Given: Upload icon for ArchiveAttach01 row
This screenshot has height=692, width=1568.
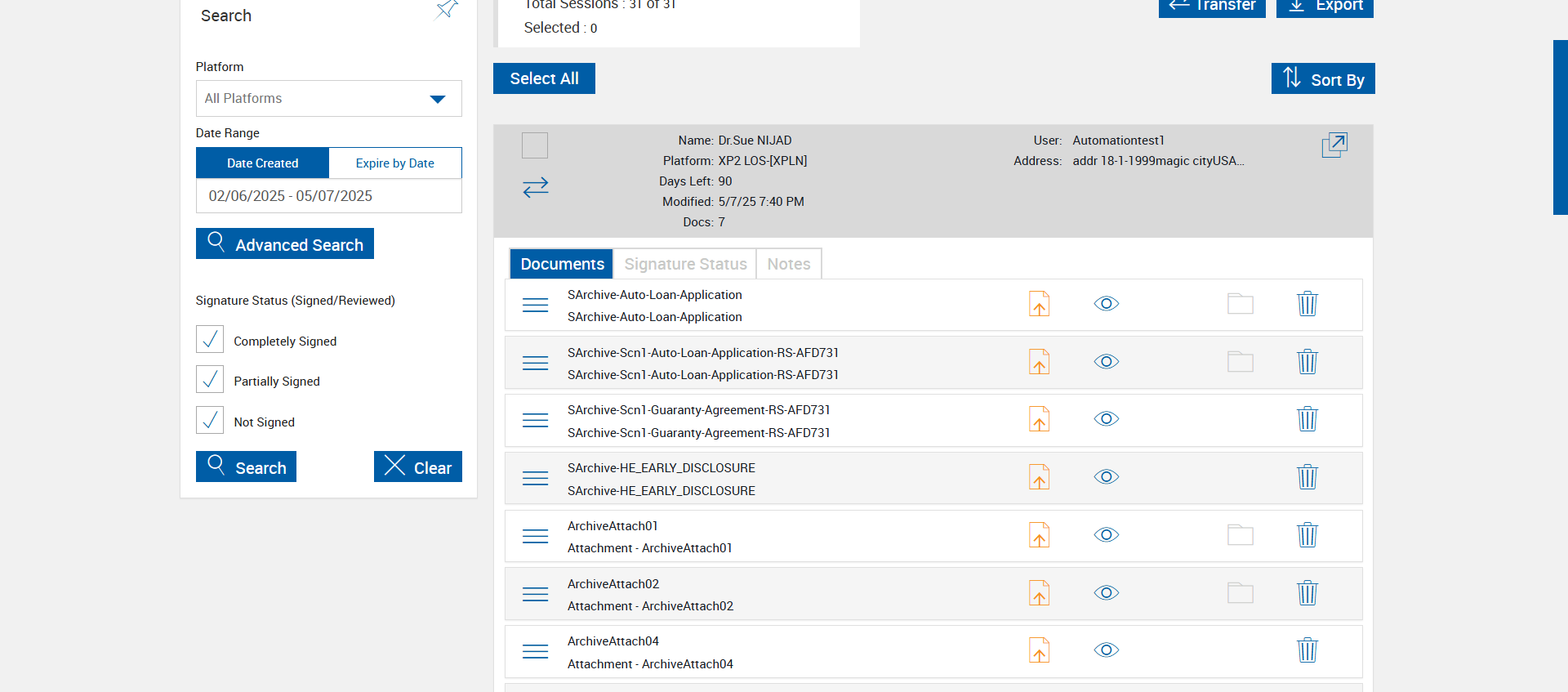Looking at the screenshot, I should 1039,535.
